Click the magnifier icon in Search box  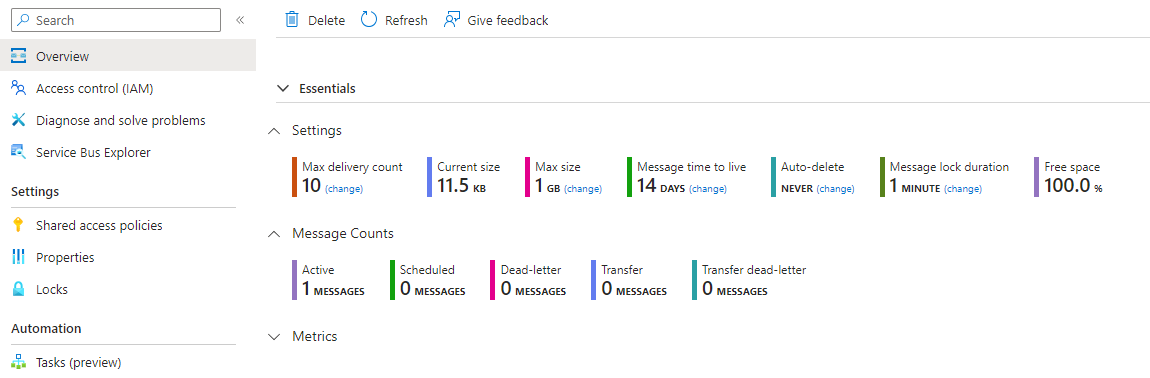pyautogui.click(x=23, y=21)
